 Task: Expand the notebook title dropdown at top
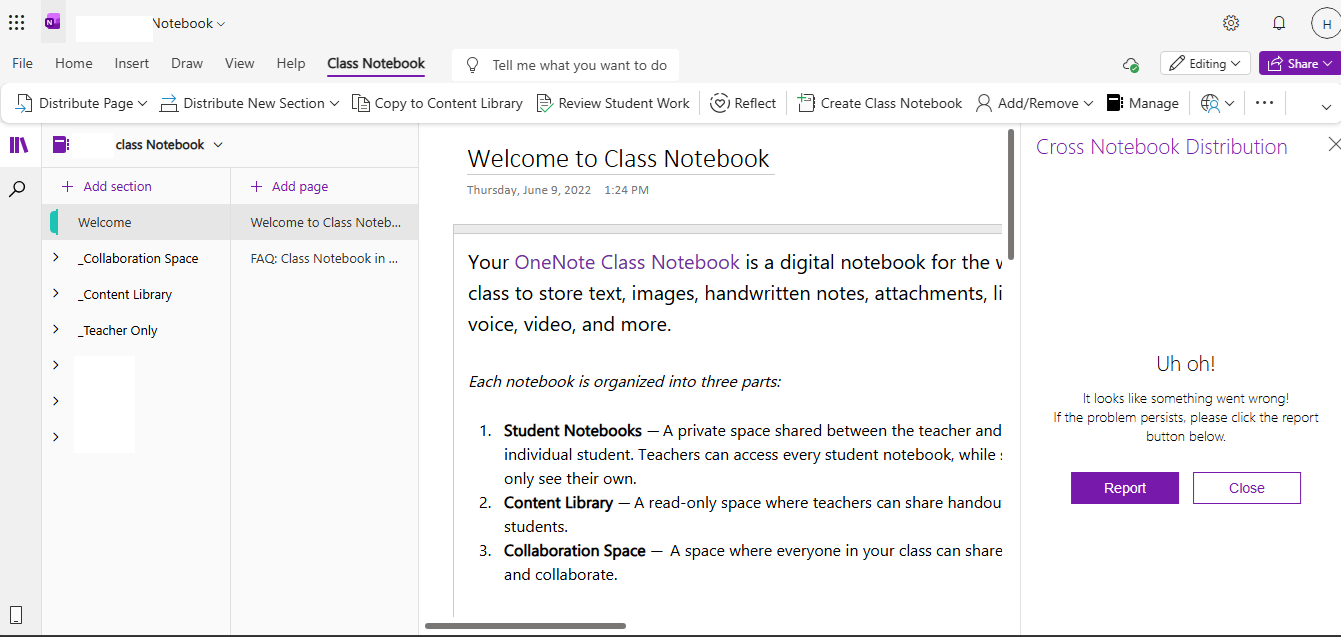click(x=221, y=23)
